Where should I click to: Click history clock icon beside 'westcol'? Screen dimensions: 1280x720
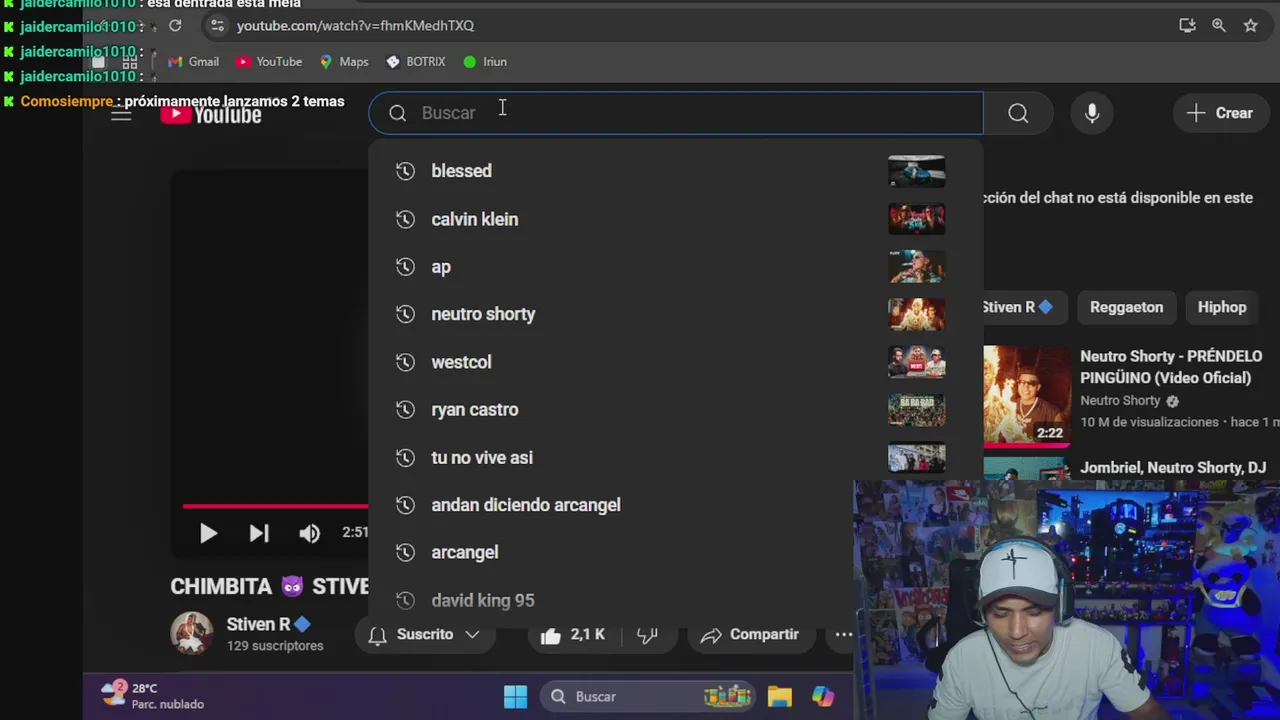pos(405,362)
